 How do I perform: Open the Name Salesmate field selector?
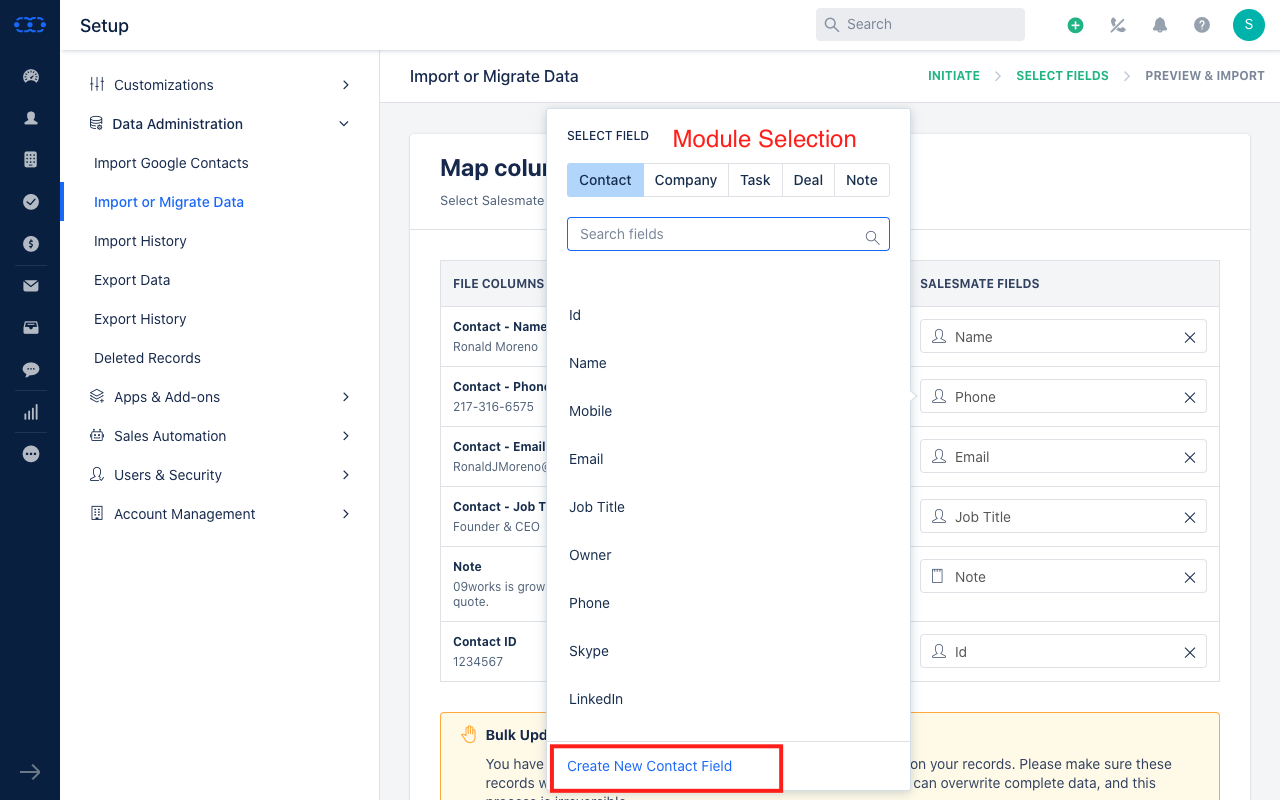point(1063,337)
